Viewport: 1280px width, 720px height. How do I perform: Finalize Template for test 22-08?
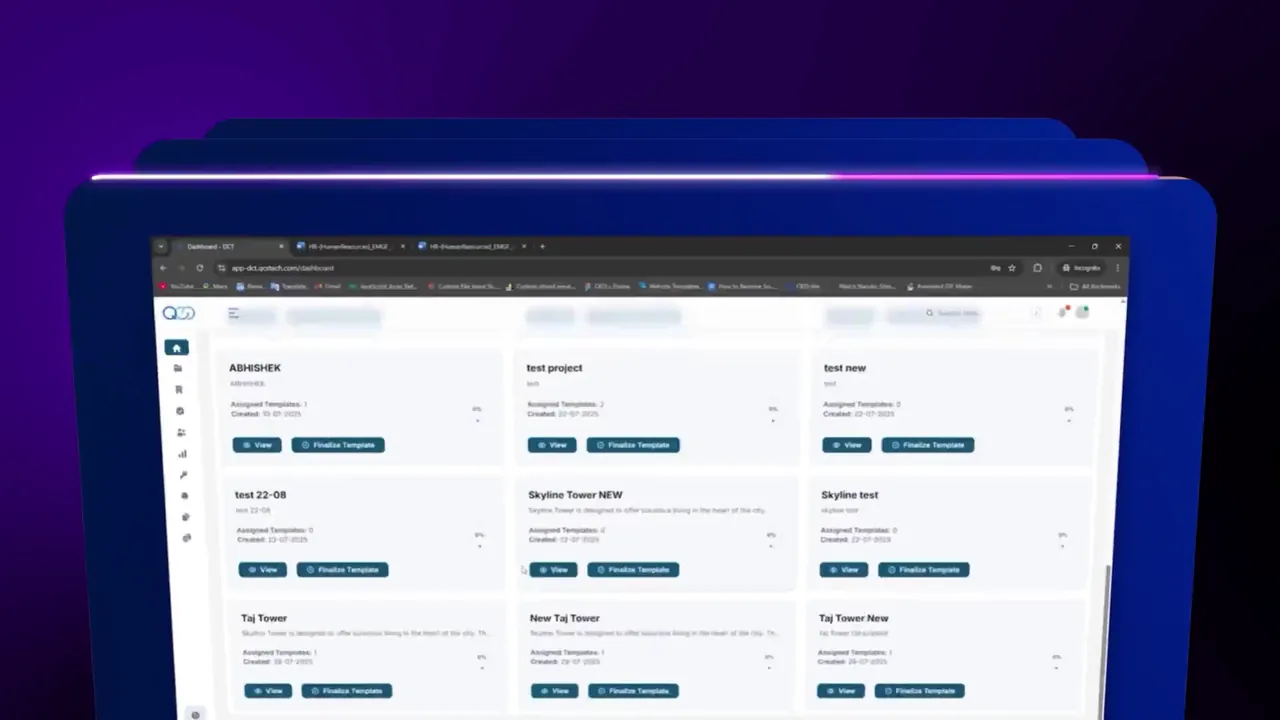coord(343,570)
